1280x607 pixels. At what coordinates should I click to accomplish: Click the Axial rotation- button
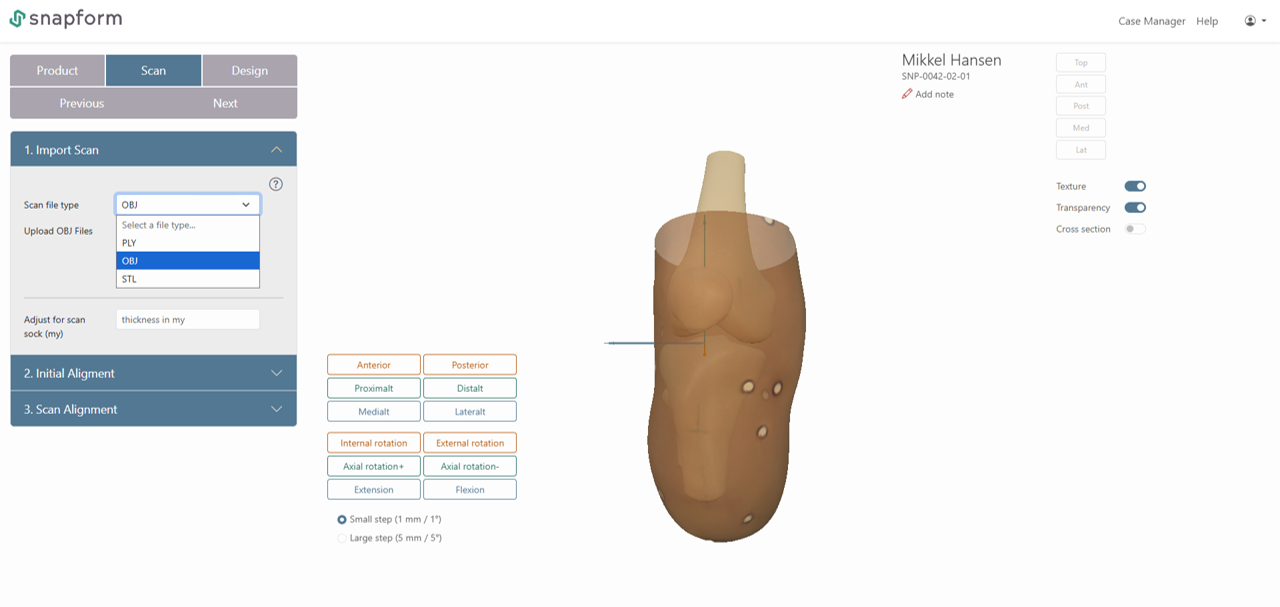click(x=470, y=466)
